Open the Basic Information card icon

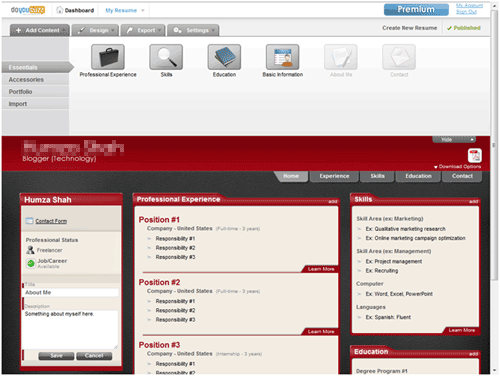click(282, 57)
